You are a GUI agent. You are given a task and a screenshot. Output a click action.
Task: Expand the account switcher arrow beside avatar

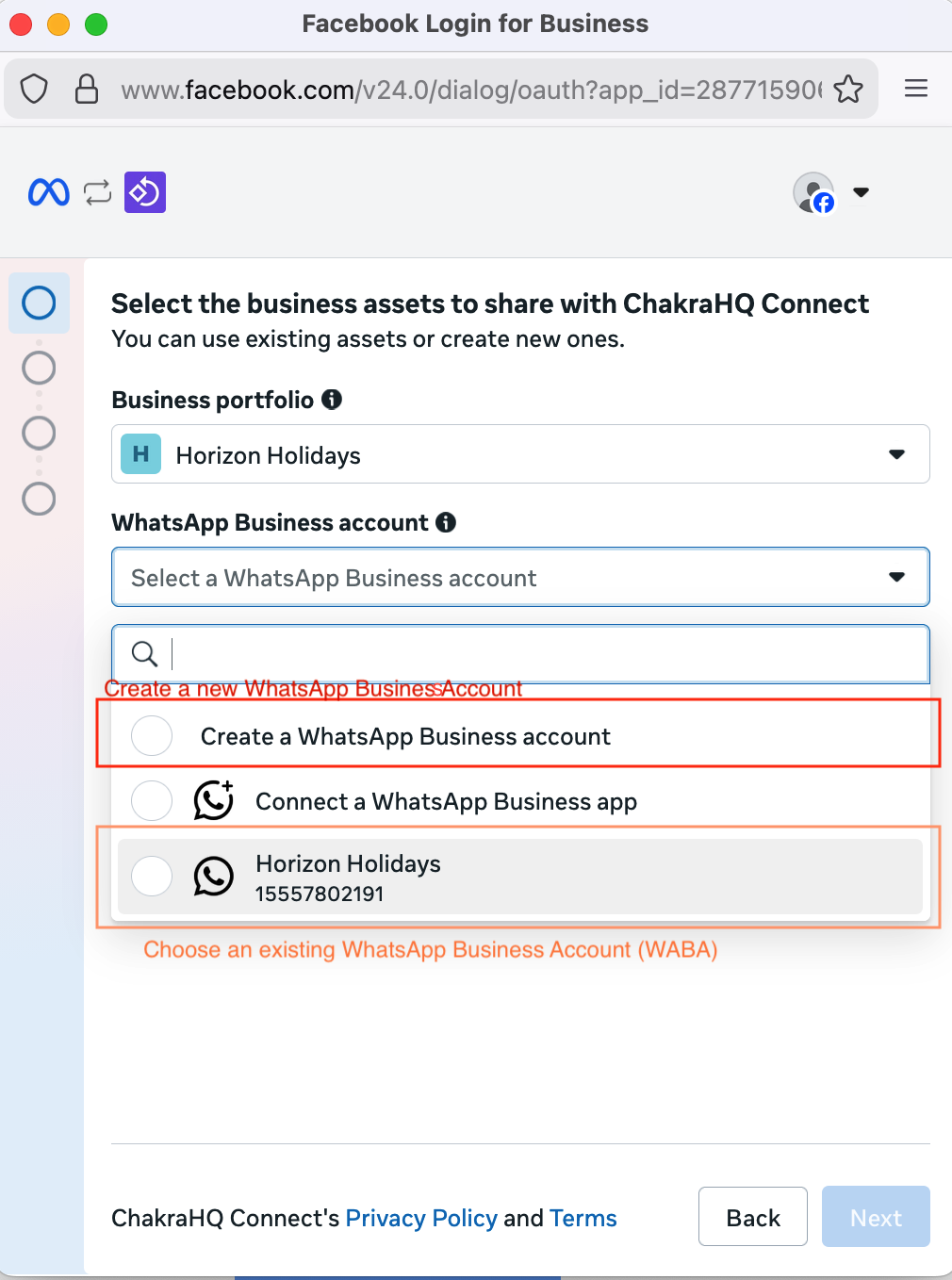[861, 192]
